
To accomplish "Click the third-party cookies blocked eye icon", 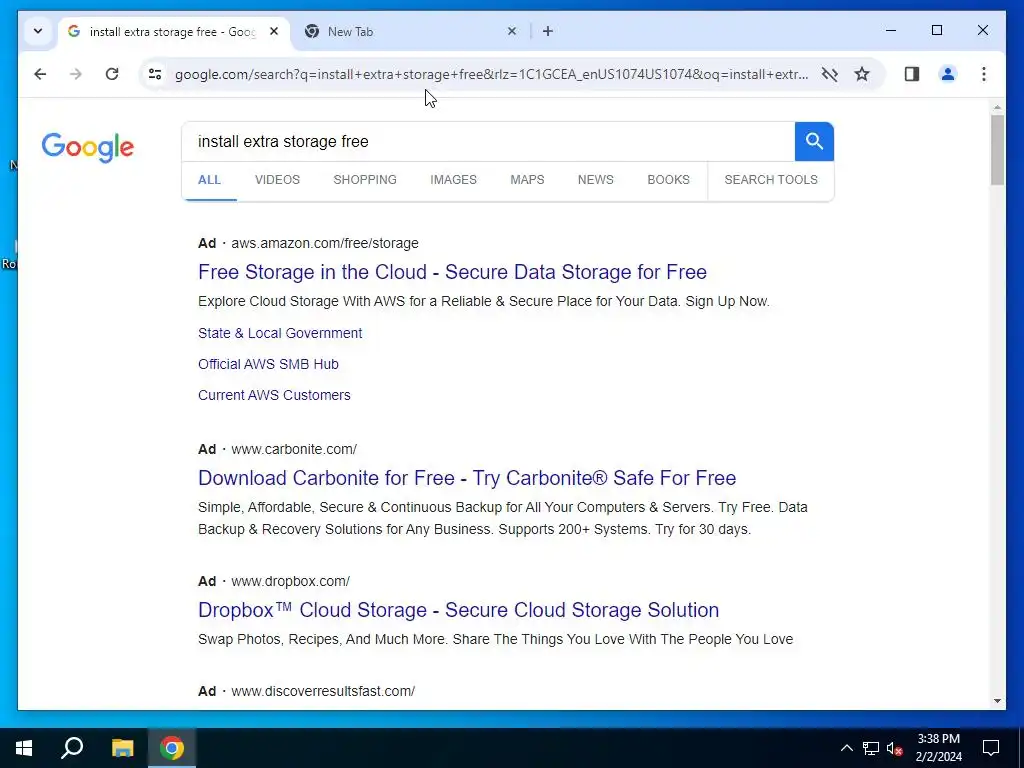I will (x=829, y=74).
